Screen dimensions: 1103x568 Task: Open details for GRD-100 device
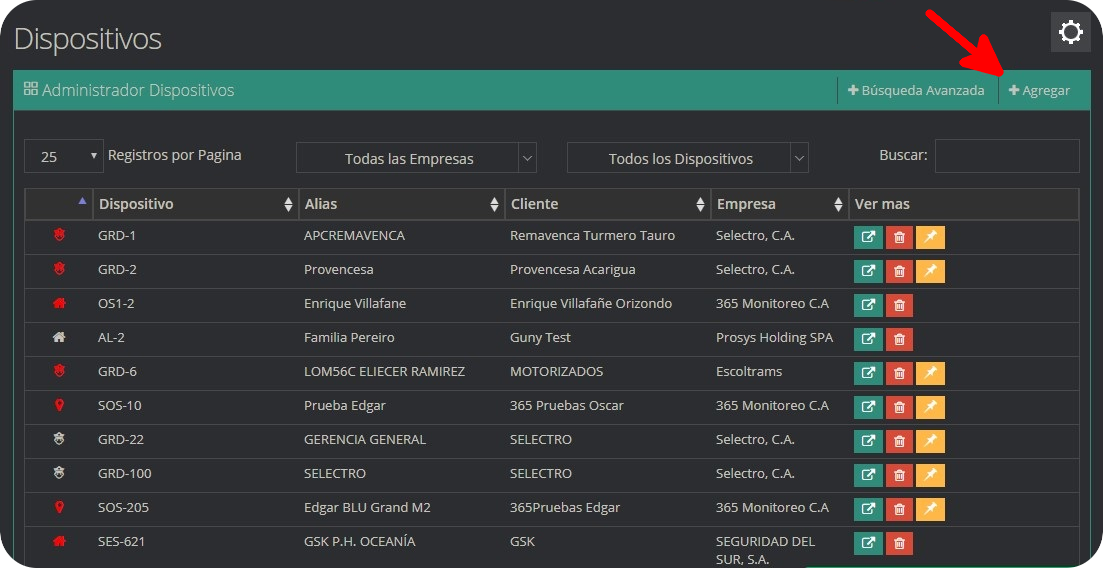[868, 475]
